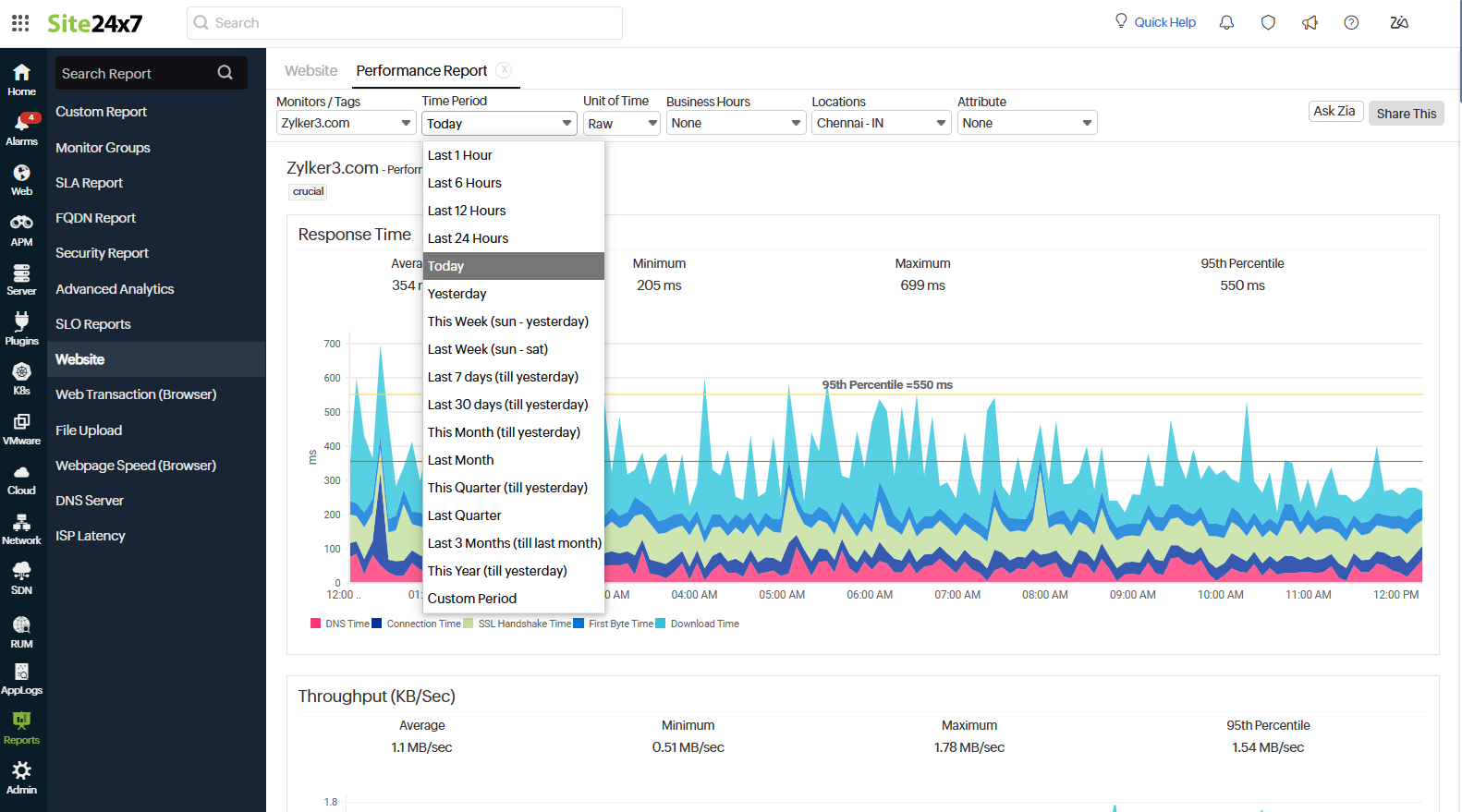Open the K8s section
This screenshot has width=1462, height=812.
coord(22,379)
